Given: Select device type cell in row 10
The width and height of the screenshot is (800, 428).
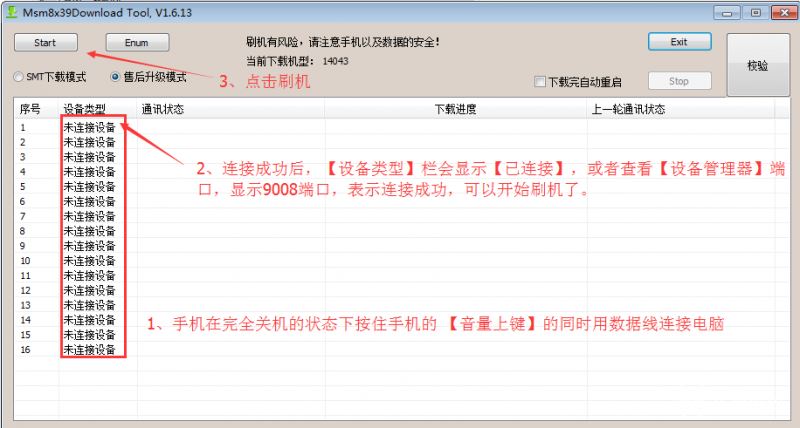Looking at the screenshot, I should (90, 261).
